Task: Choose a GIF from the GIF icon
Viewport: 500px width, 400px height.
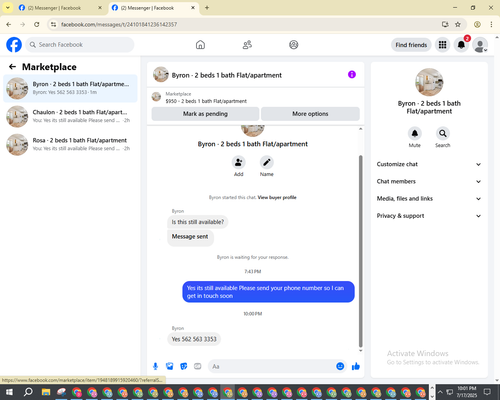Action: (x=198, y=366)
